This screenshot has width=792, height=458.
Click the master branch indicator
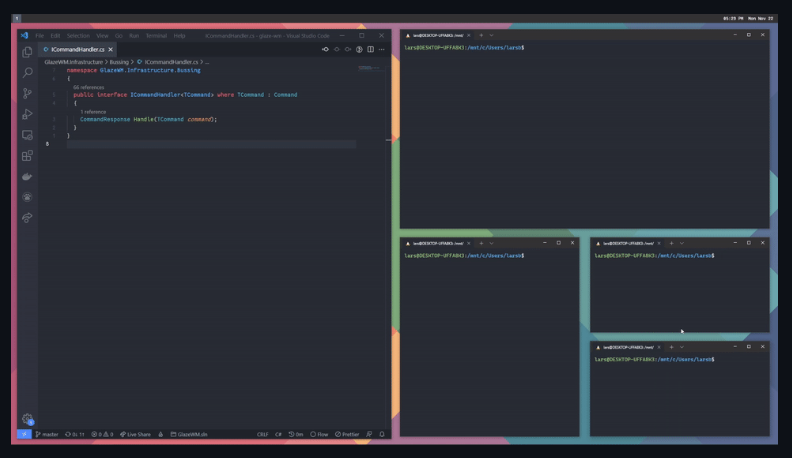[47, 434]
